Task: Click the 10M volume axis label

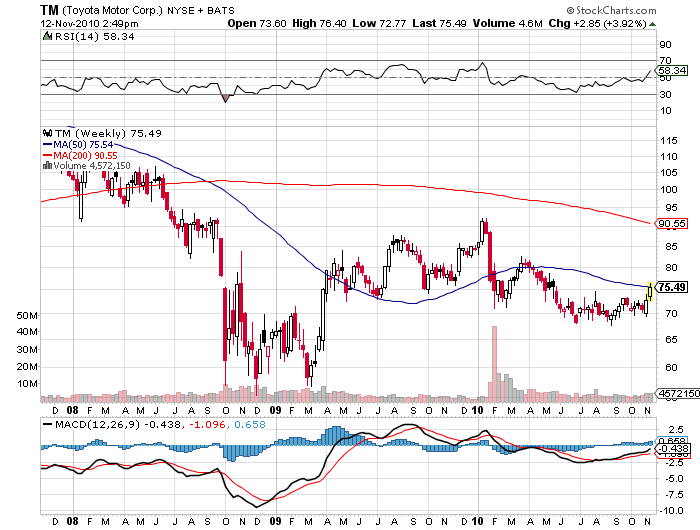Action: [27, 384]
